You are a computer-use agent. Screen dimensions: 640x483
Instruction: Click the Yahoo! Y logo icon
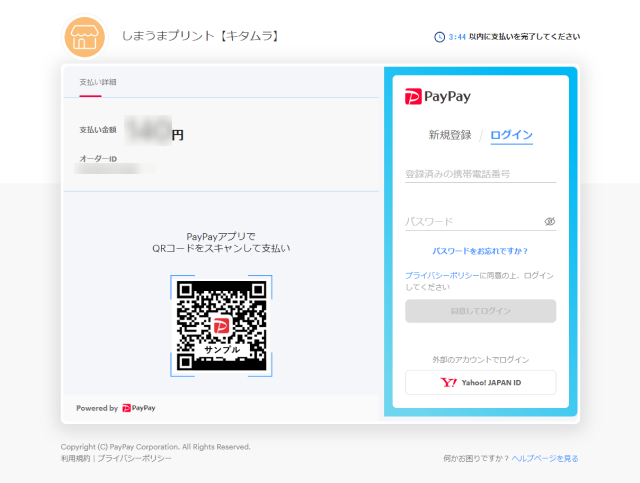point(448,383)
